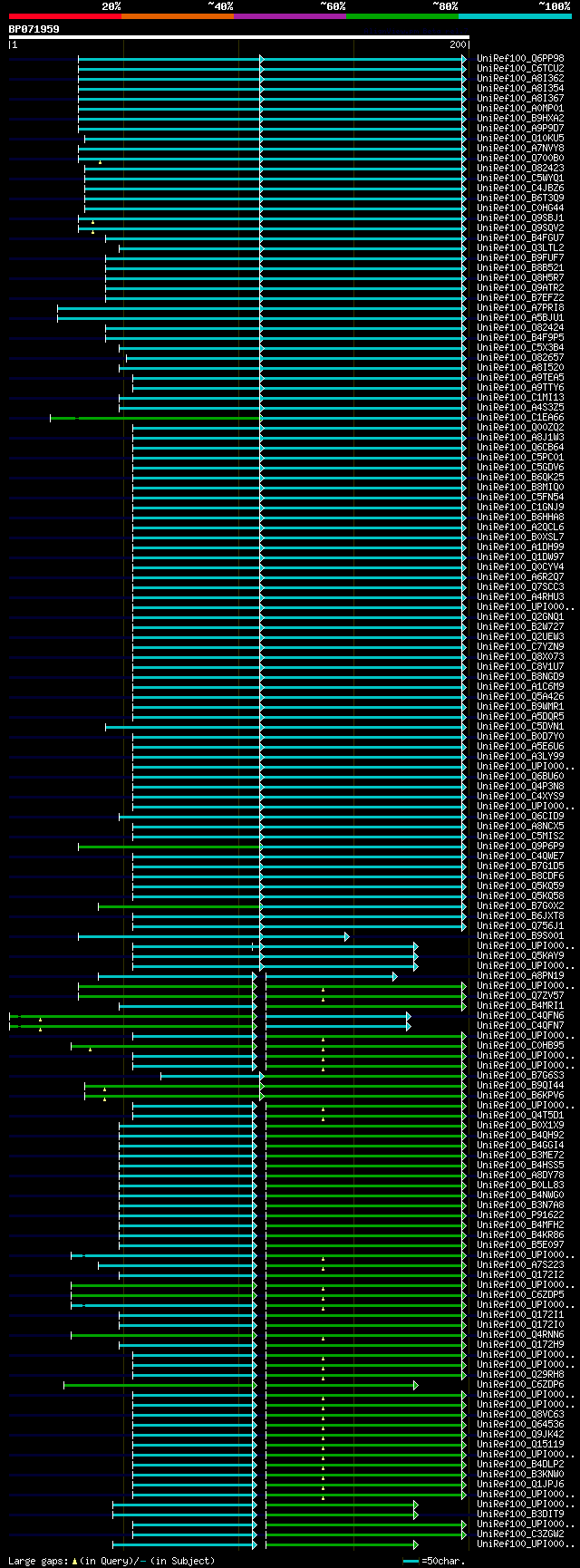Click UniRef100_A8PN19 label
580x1568 pixels.
pos(520,975)
